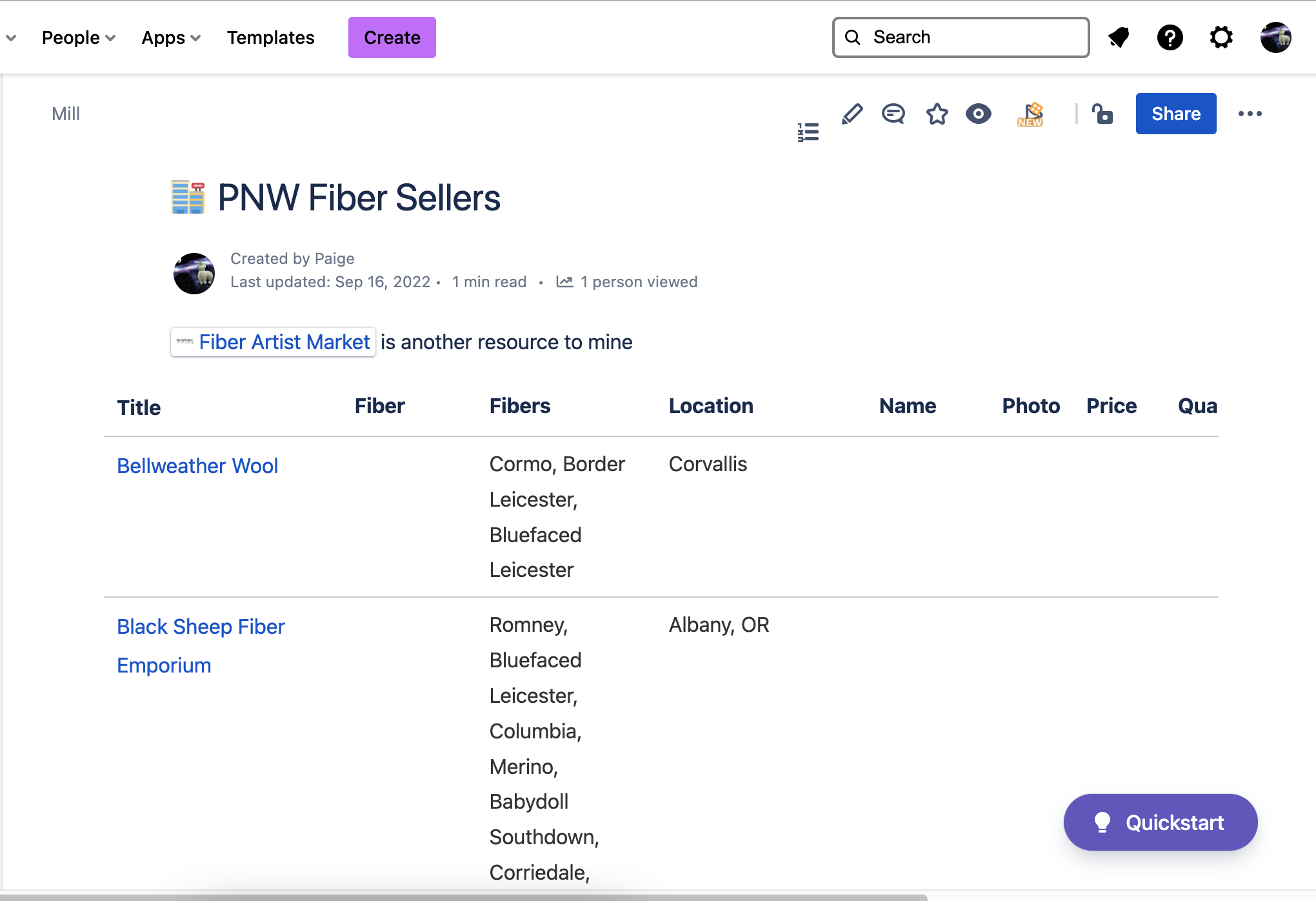This screenshot has width=1316, height=901.
Task: Expand the People dropdown menu
Action: click(x=78, y=37)
